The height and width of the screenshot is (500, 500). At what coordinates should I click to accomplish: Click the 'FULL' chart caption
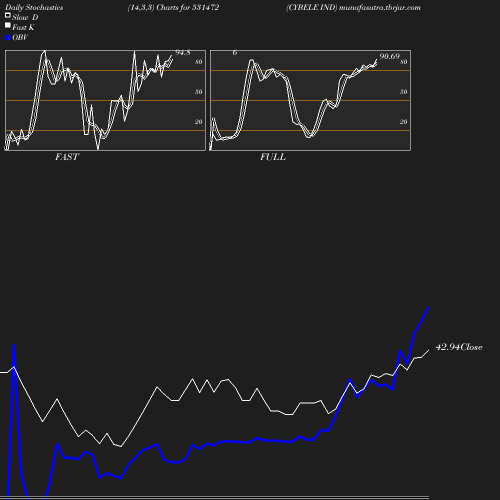coord(273,157)
